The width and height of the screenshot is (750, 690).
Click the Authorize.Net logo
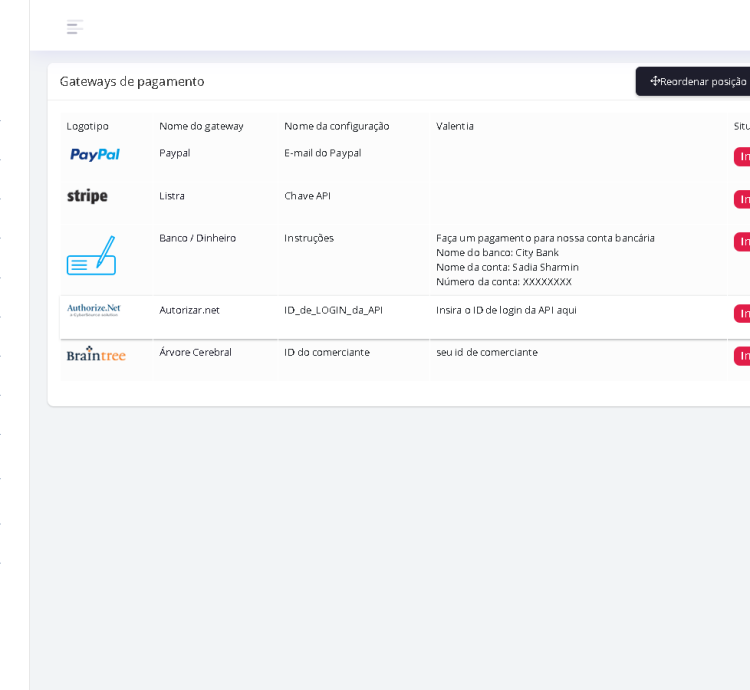94,311
